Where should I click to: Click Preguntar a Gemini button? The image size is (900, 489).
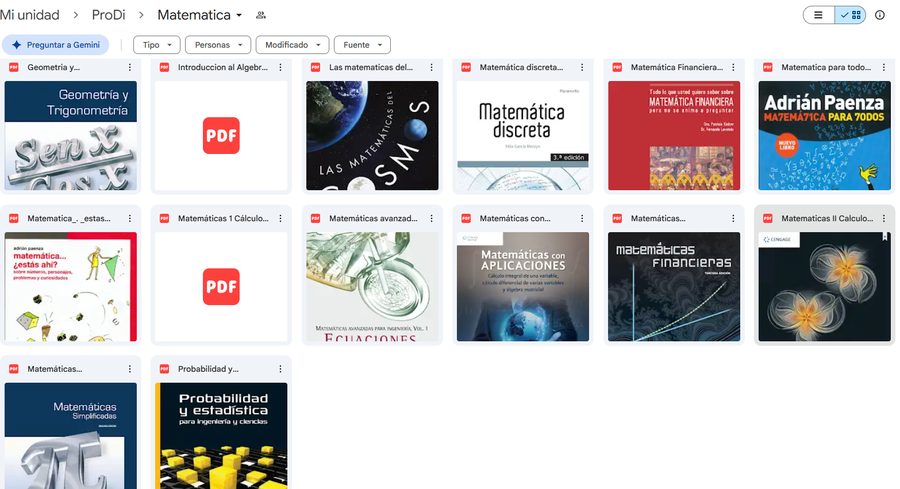click(56, 45)
